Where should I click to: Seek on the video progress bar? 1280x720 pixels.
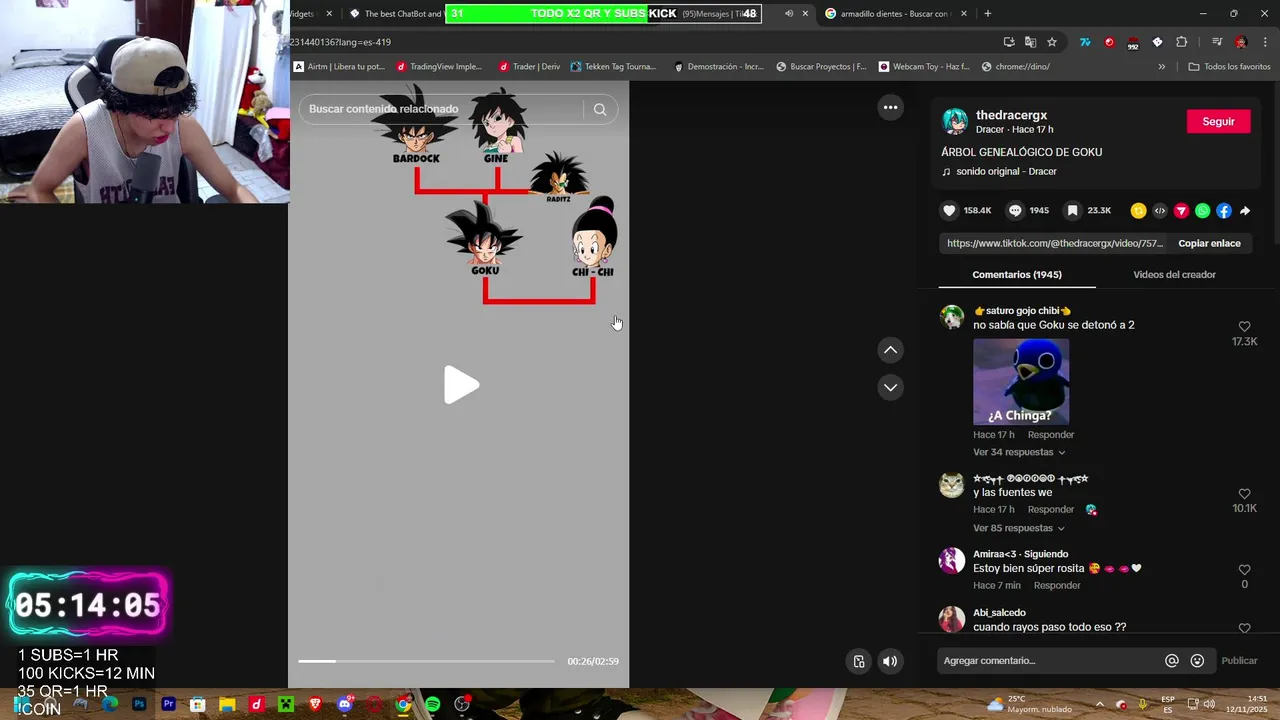(x=426, y=661)
